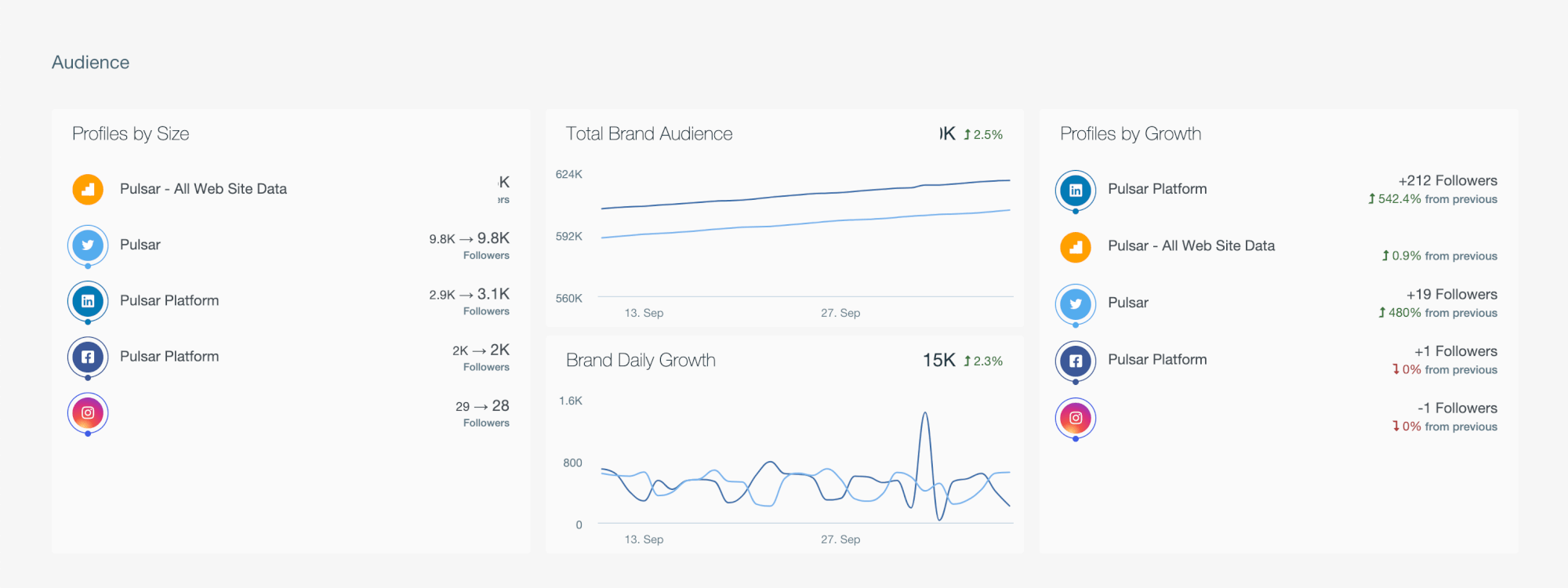Click the Facebook icon in Profiles by Growth

click(1076, 361)
